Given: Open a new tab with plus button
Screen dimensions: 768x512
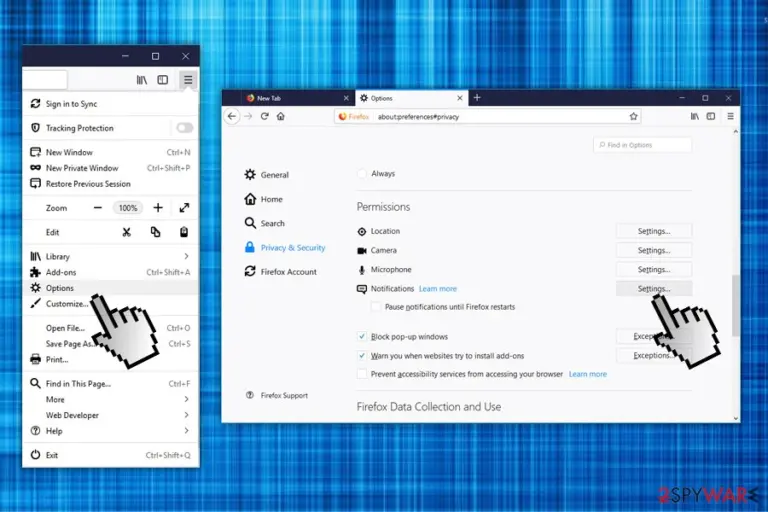Looking at the screenshot, I should pyautogui.click(x=477, y=98).
